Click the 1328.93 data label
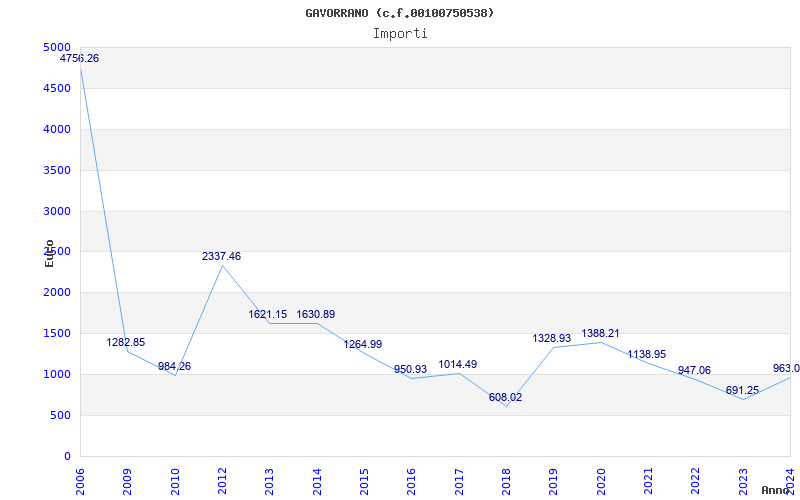This screenshot has height=500, width=800. click(552, 338)
